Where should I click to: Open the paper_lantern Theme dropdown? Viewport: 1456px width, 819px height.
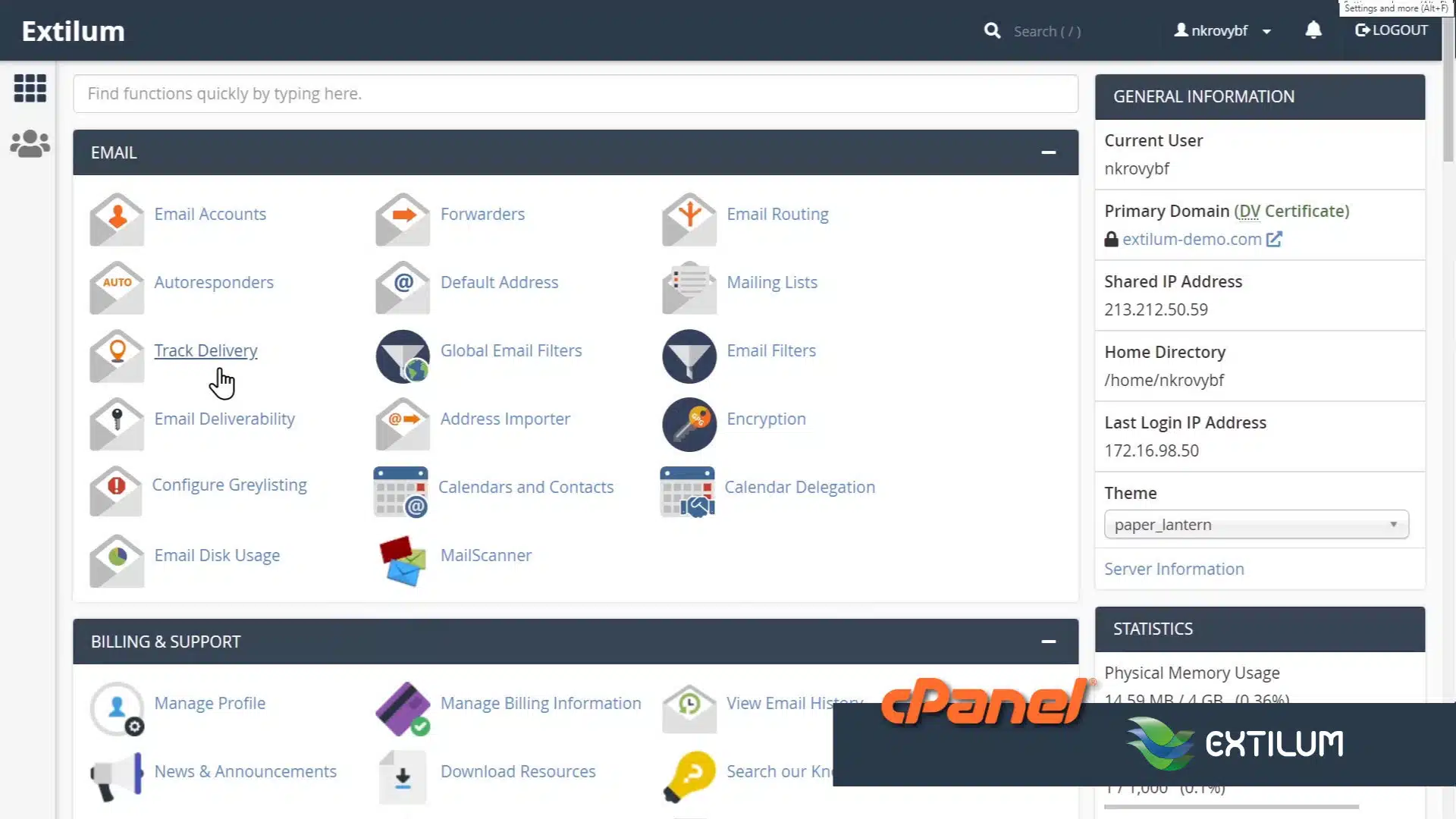[1257, 525]
